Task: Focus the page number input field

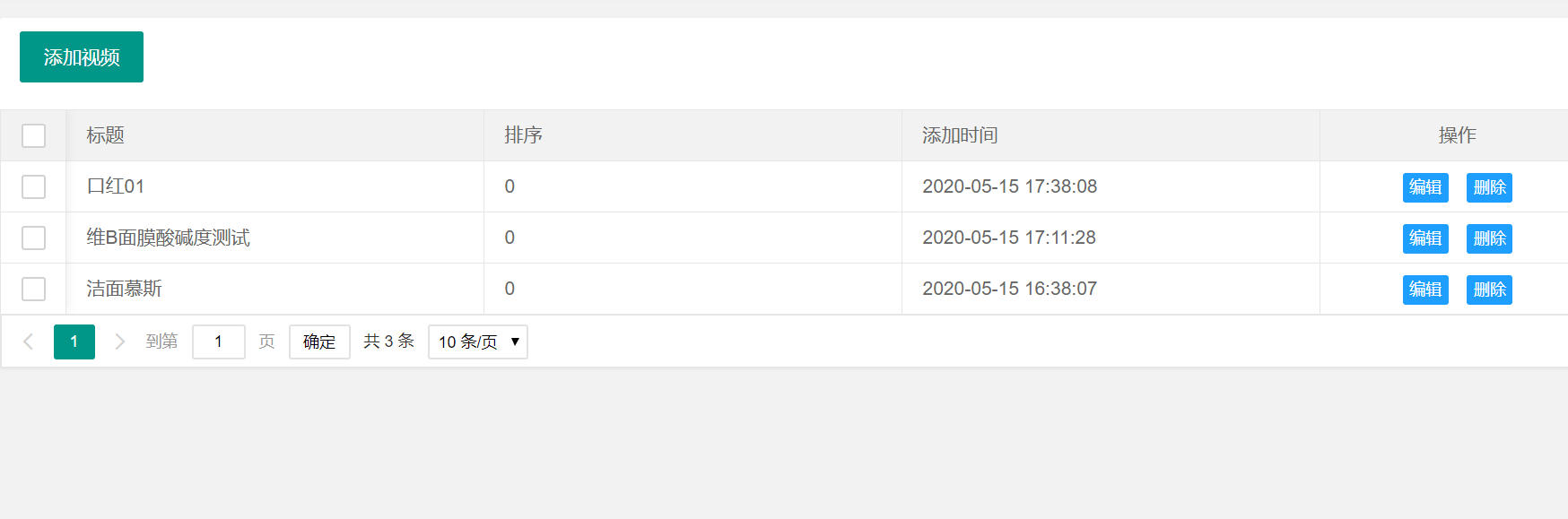Action: click(219, 342)
